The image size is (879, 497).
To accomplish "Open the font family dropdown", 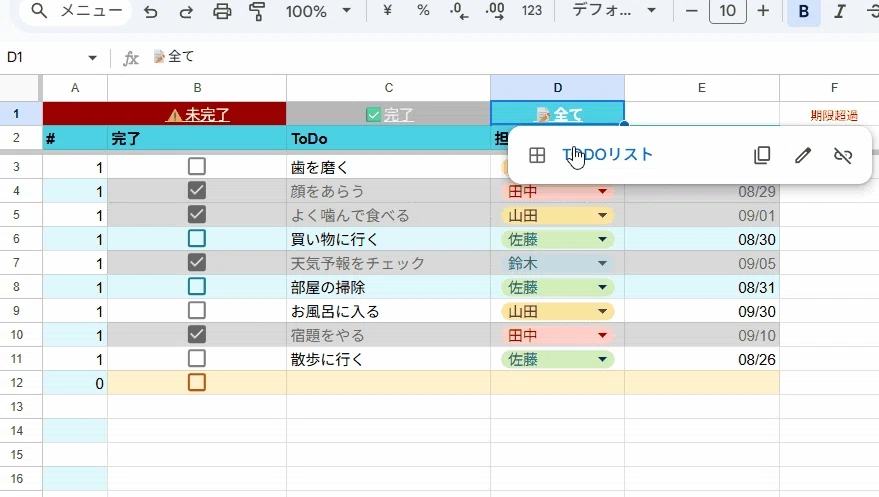I will point(614,10).
